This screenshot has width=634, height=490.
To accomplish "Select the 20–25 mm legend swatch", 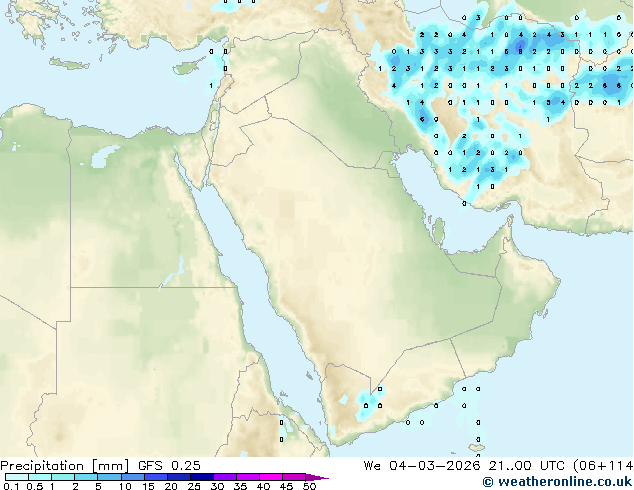I will (x=179, y=477).
